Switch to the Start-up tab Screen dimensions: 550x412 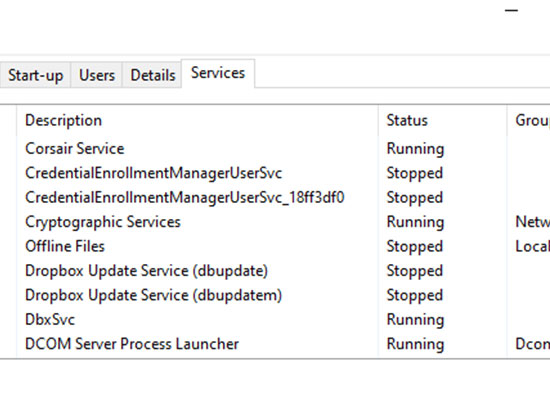click(x=35, y=75)
